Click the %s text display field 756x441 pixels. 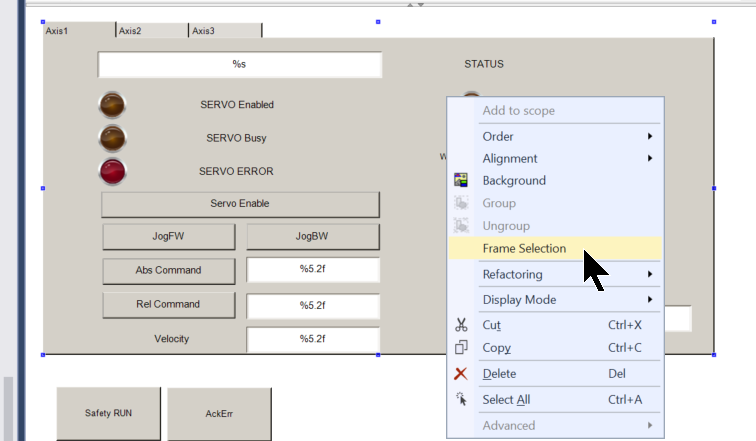click(x=240, y=64)
